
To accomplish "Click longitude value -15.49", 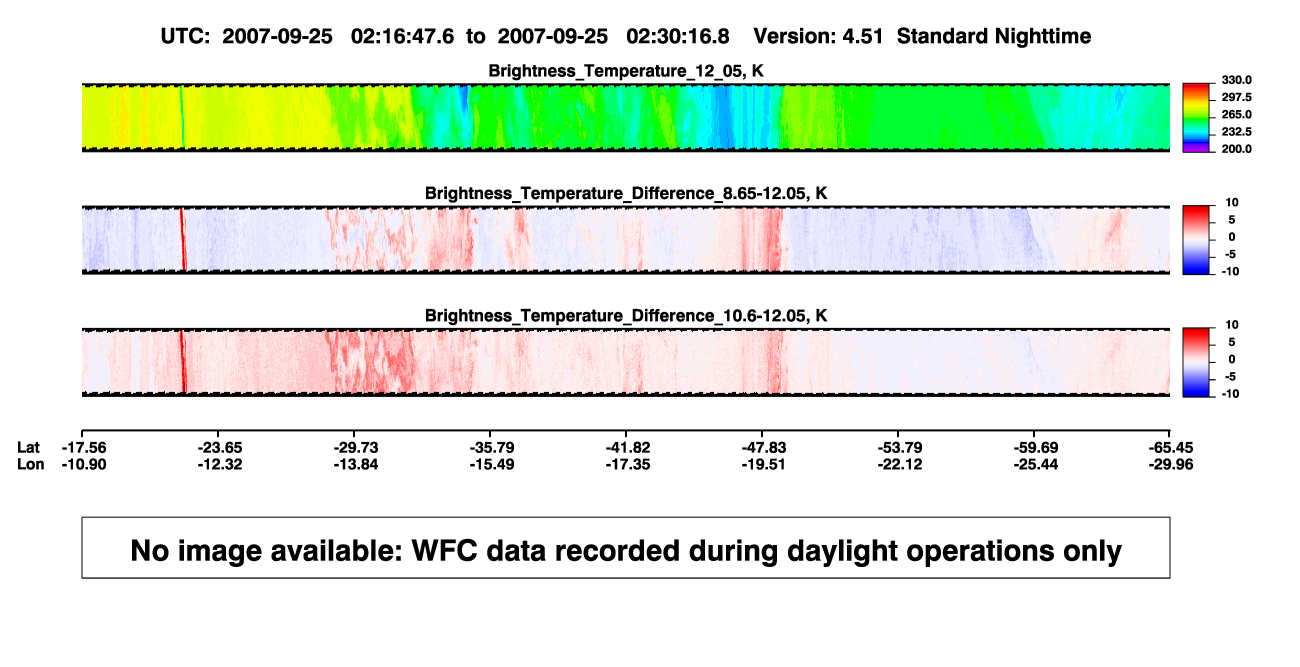I will (x=491, y=464).
